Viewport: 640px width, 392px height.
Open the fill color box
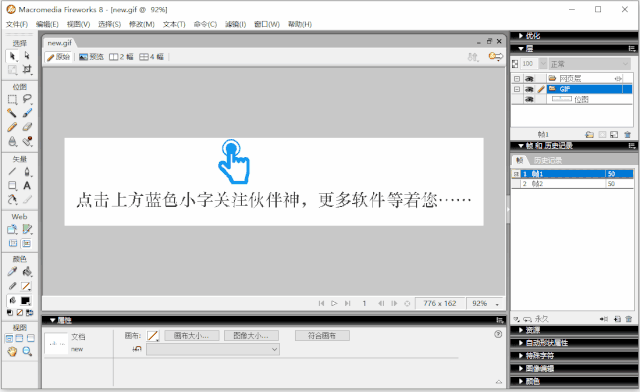(x=26, y=301)
